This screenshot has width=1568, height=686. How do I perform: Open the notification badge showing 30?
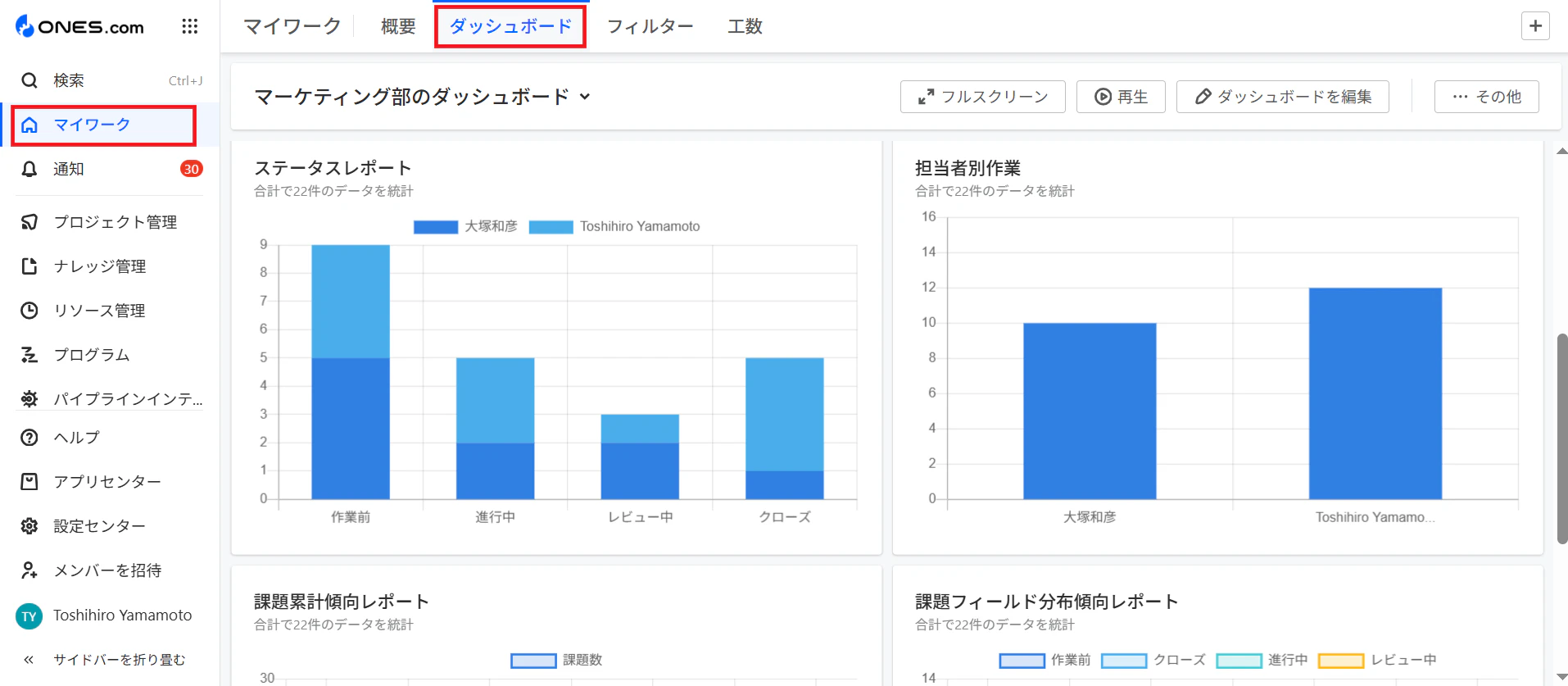[x=191, y=169]
